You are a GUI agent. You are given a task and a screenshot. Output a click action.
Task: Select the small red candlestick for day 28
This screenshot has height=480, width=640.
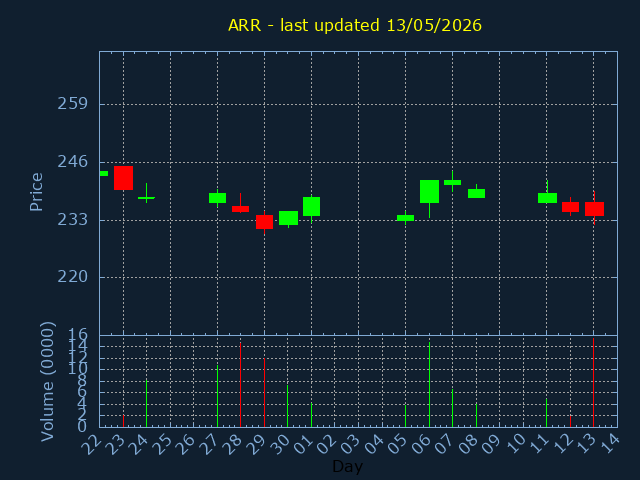point(240,209)
